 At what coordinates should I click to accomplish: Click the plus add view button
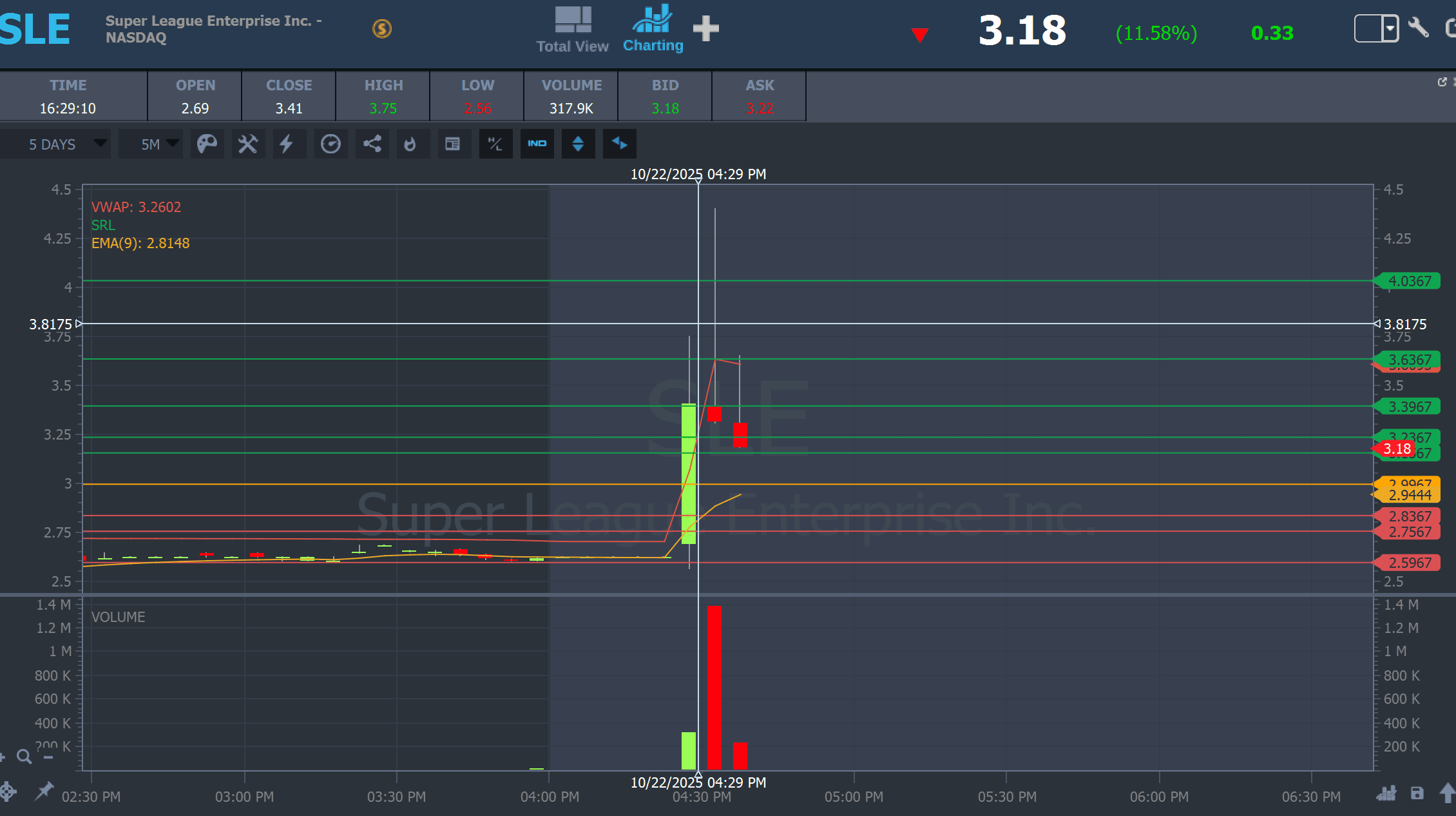pyautogui.click(x=706, y=28)
